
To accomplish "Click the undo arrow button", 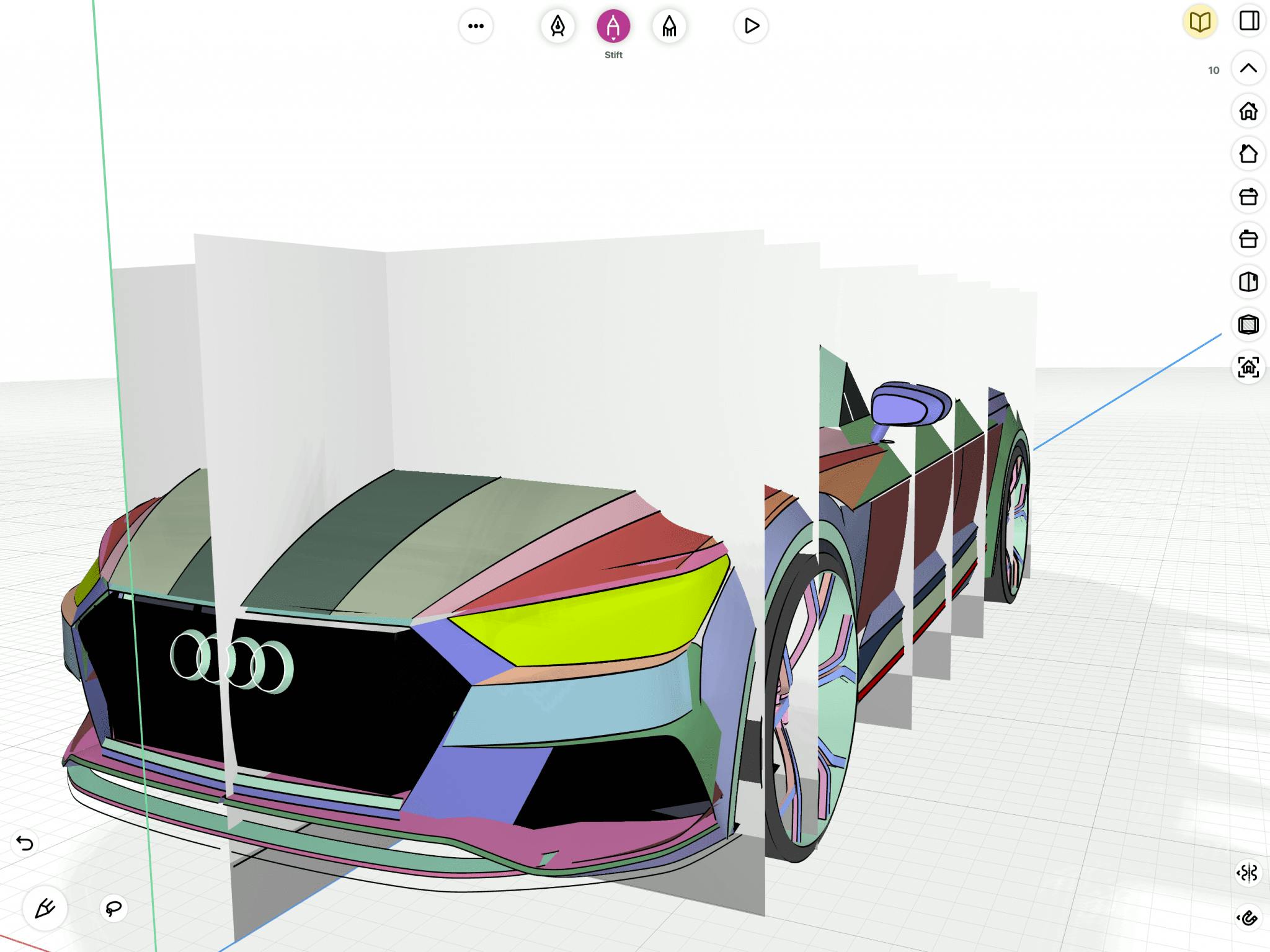I will (25, 843).
